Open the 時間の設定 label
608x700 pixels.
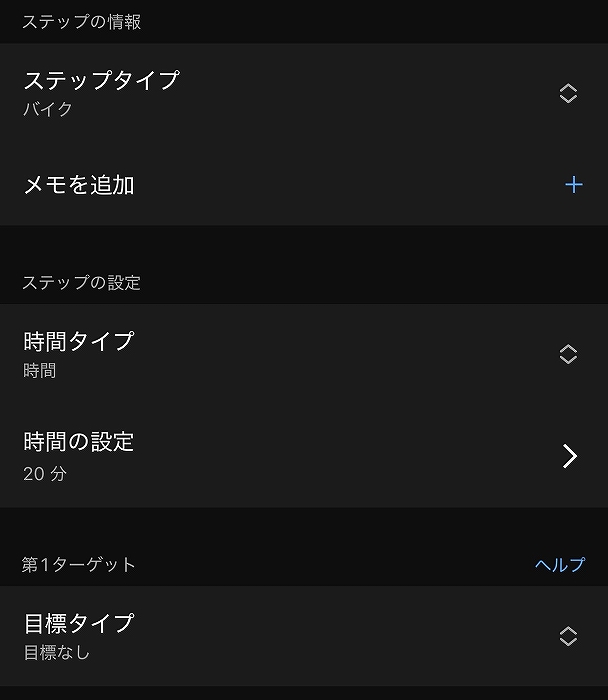pyautogui.click(x=78, y=441)
